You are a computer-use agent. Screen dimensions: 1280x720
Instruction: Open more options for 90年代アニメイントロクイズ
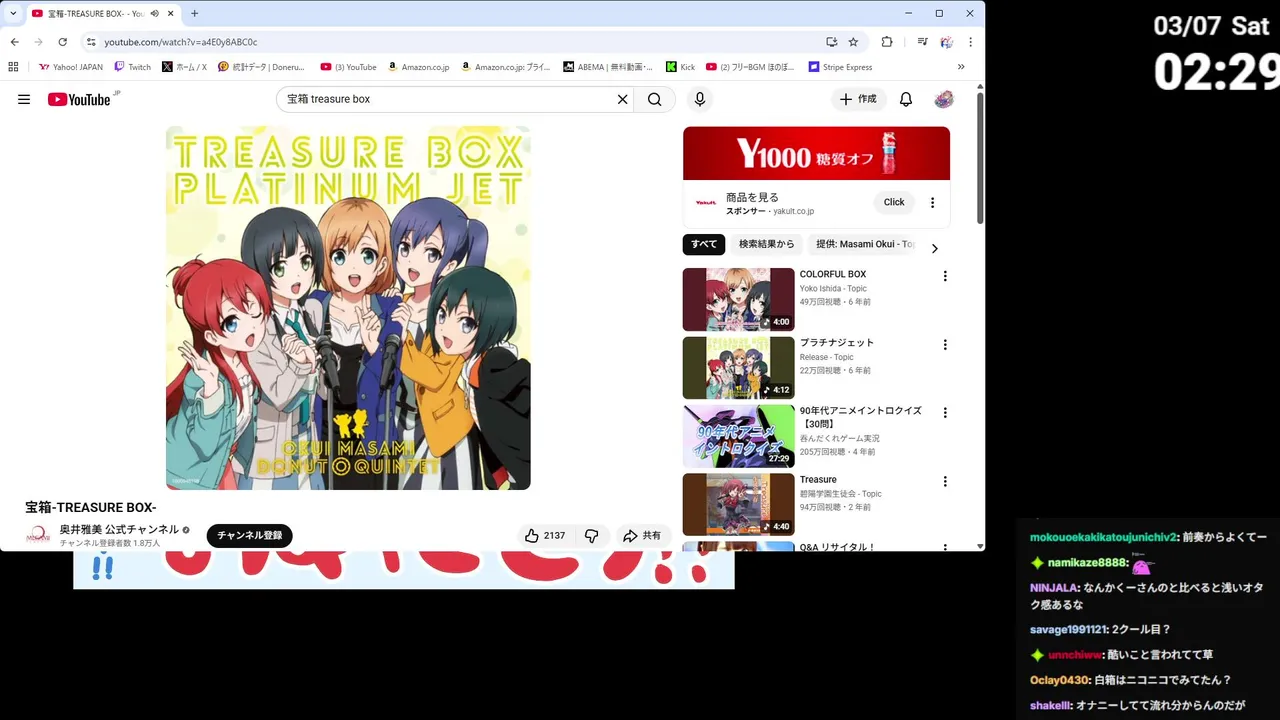pos(945,412)
